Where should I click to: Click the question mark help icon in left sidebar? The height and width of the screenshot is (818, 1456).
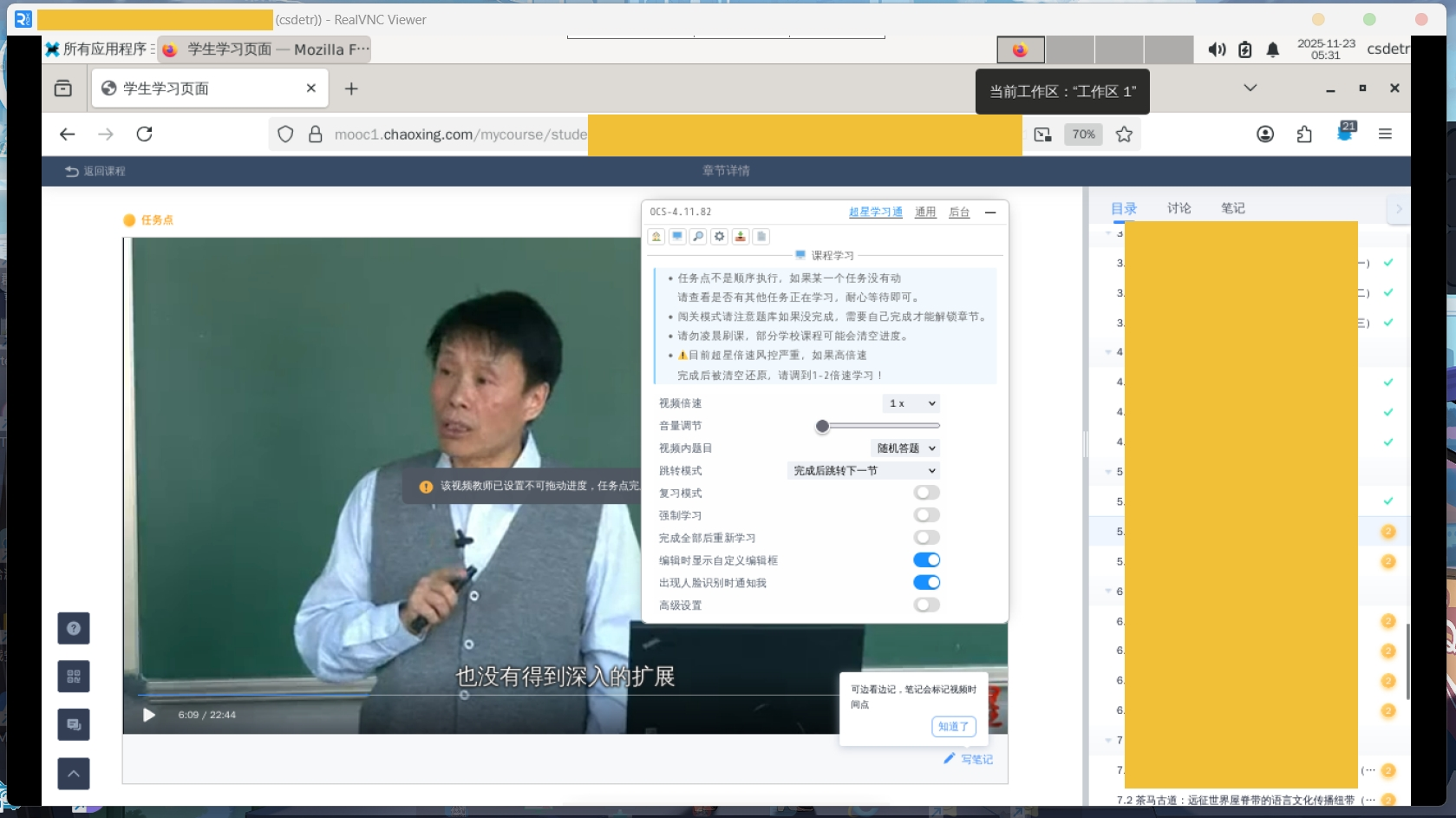point(74,628)
